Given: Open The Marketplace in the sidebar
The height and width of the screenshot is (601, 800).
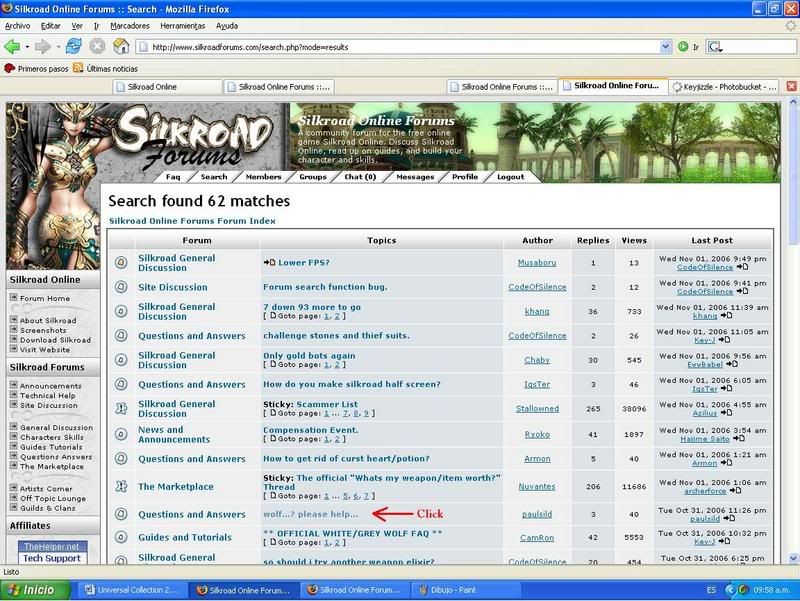Looking at the screenshot, I should [x=52, y=466].
